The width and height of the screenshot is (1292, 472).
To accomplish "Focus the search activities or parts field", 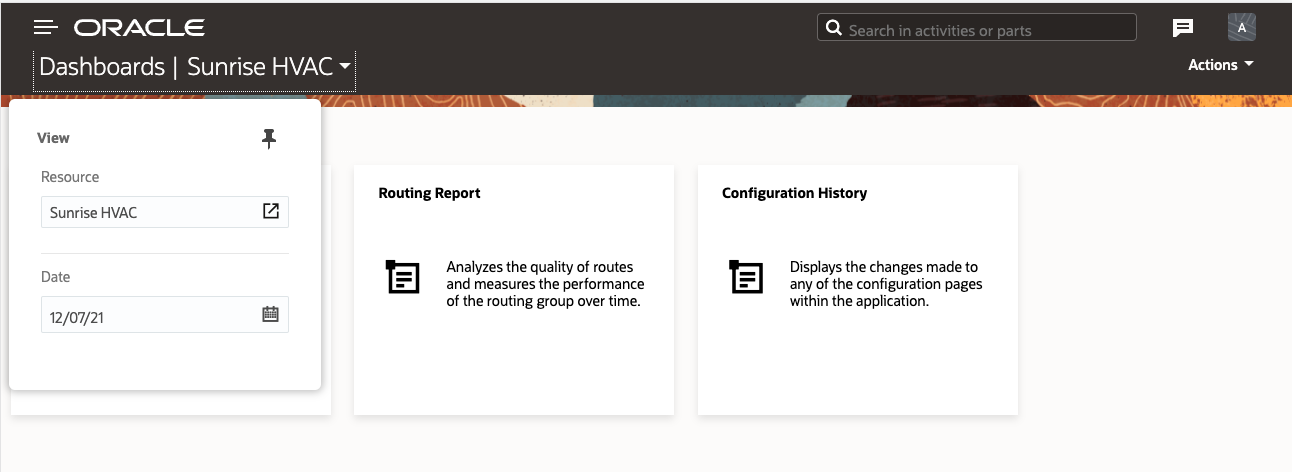I will point(985,28).
